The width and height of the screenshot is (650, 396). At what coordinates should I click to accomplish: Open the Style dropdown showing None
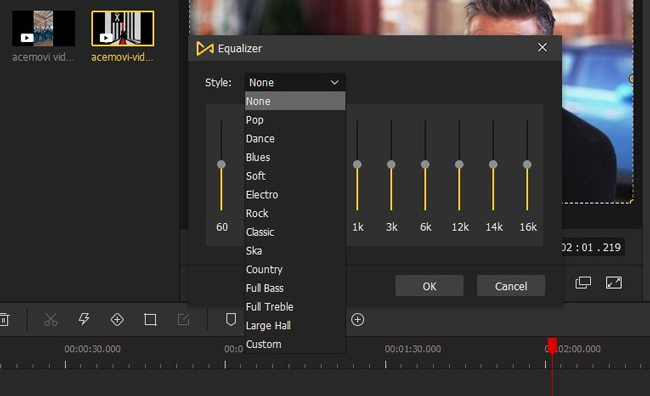click(x=295, y=83)
